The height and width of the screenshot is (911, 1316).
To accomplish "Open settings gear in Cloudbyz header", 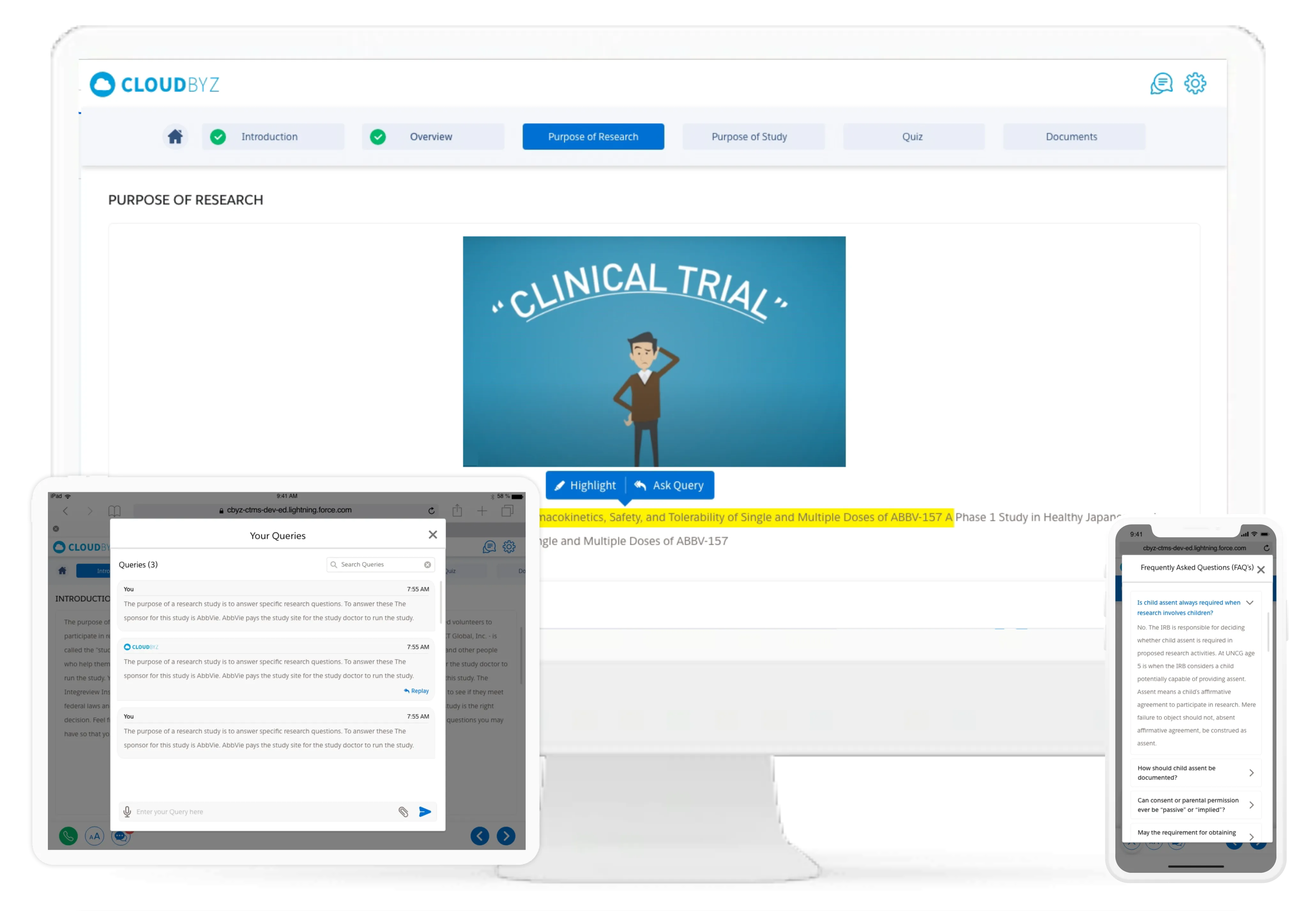I will coord(1194,84).
